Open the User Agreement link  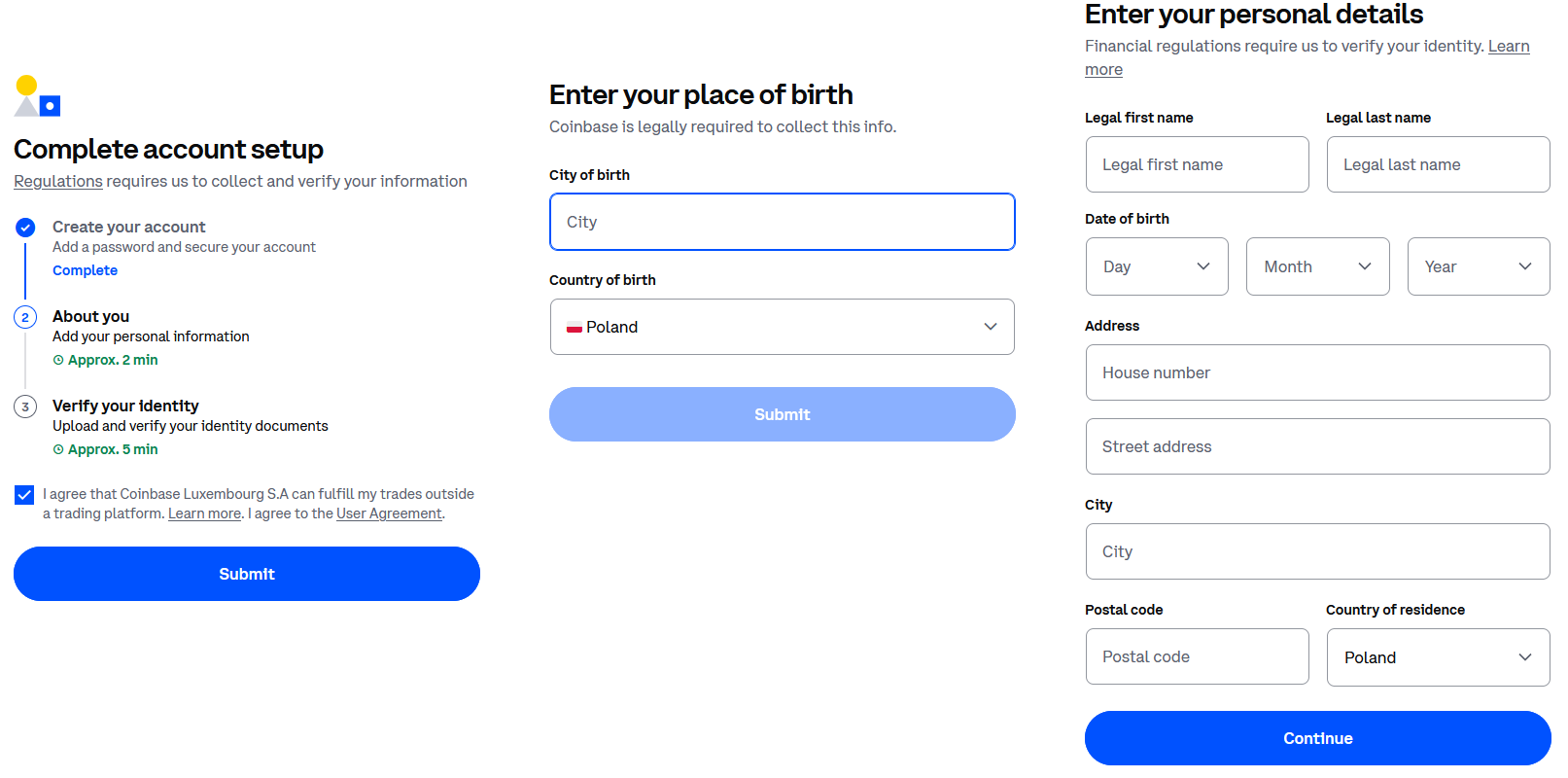point(389,514)
